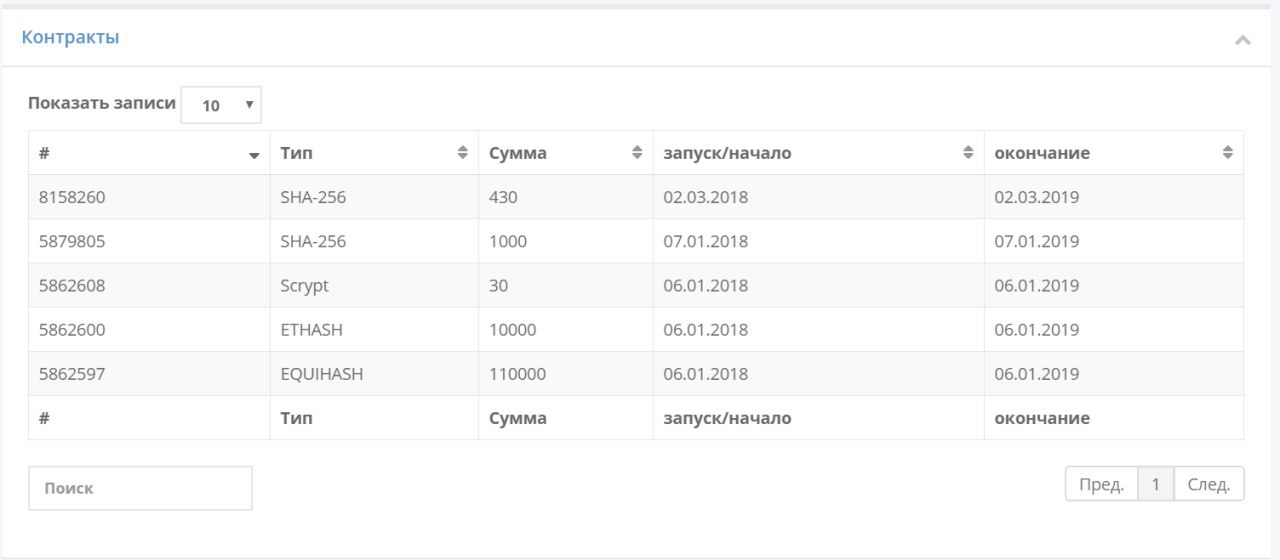Sort by окончание column arrows
Screen dimensions: 1280x560
[1228, 153]
